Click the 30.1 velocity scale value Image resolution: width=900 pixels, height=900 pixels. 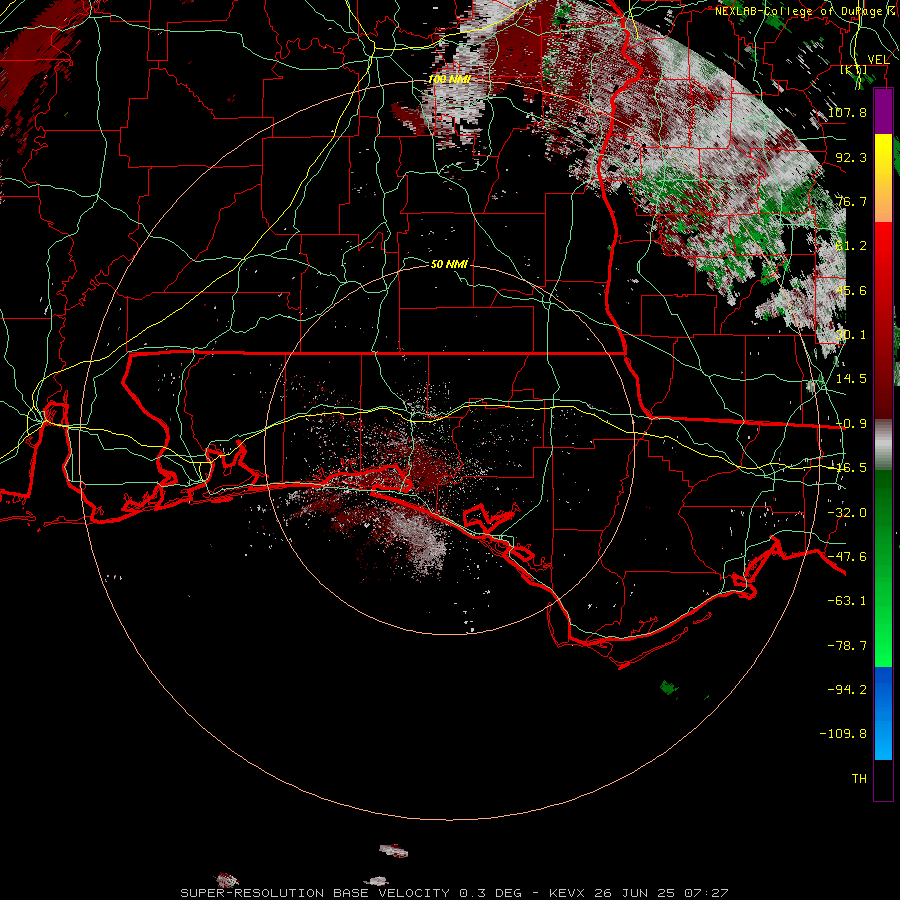point(851,335)
